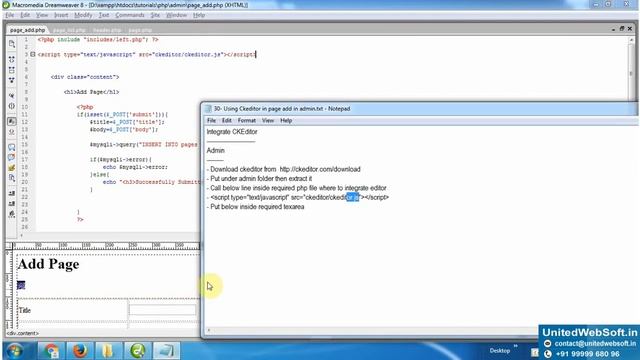Click highlighted text in Notepad script line
Viewport: 640px width, 360px height.
(x=352, y=198)
